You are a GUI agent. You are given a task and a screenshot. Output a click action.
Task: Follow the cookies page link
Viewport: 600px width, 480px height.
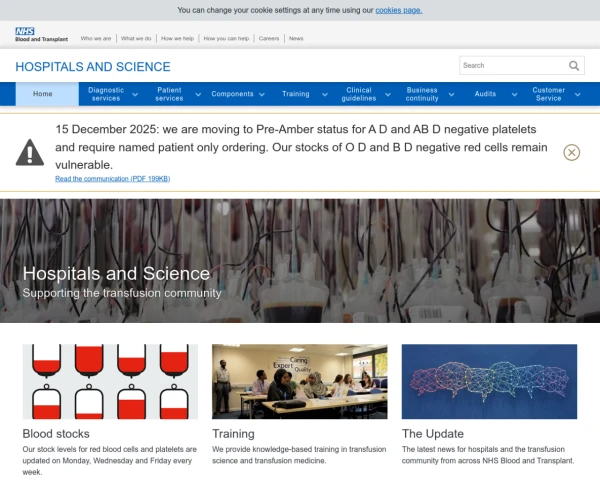[399, 10]
